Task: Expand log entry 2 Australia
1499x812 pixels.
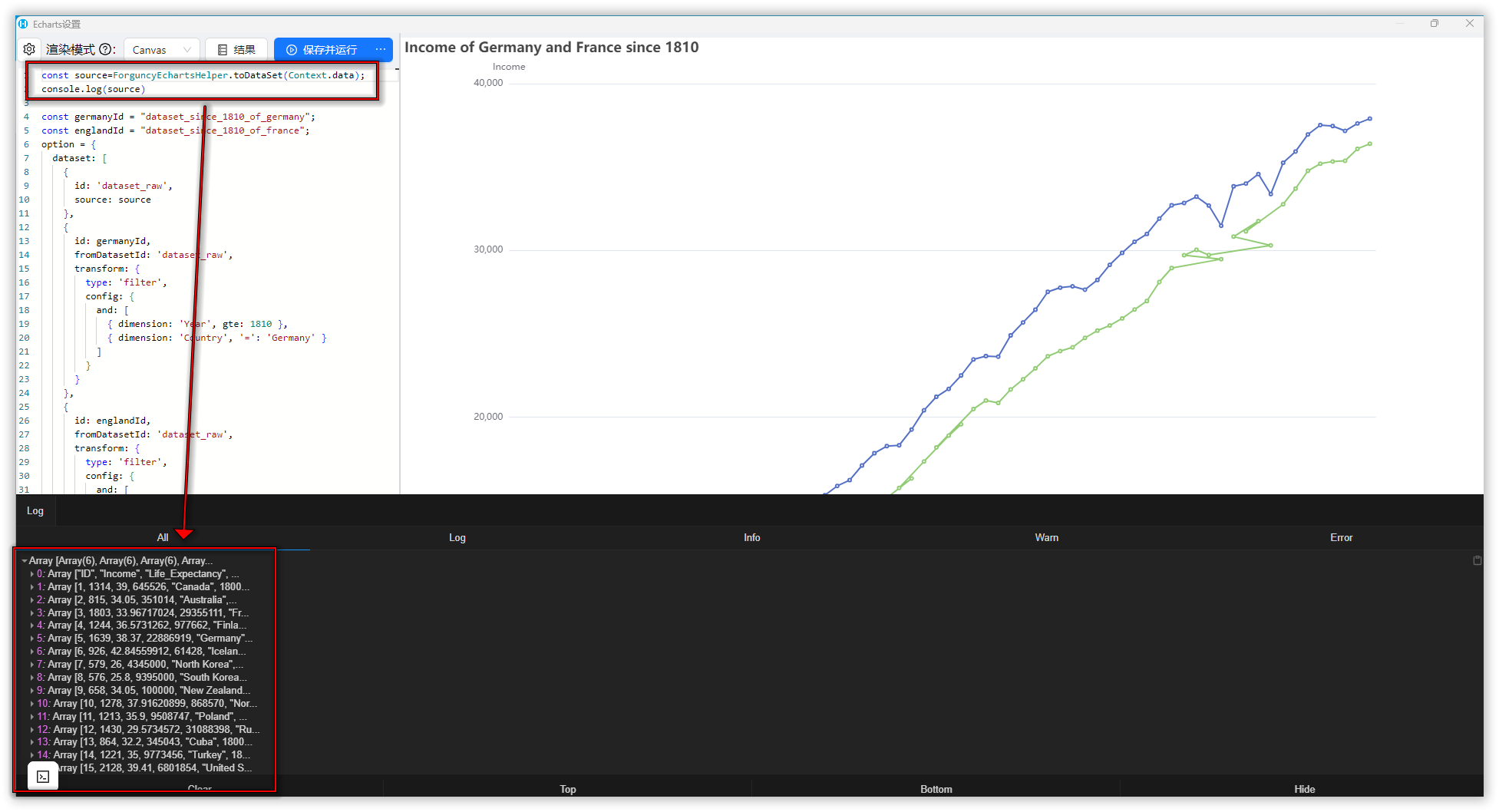Action: pos(32,600)
